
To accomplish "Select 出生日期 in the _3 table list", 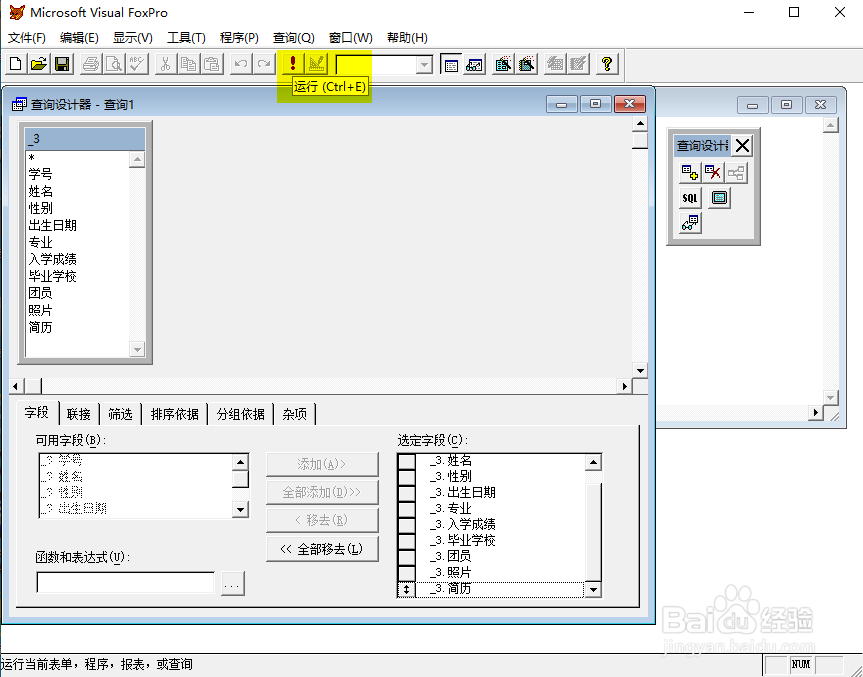I will pyautogui.click(x=52, y=225).
